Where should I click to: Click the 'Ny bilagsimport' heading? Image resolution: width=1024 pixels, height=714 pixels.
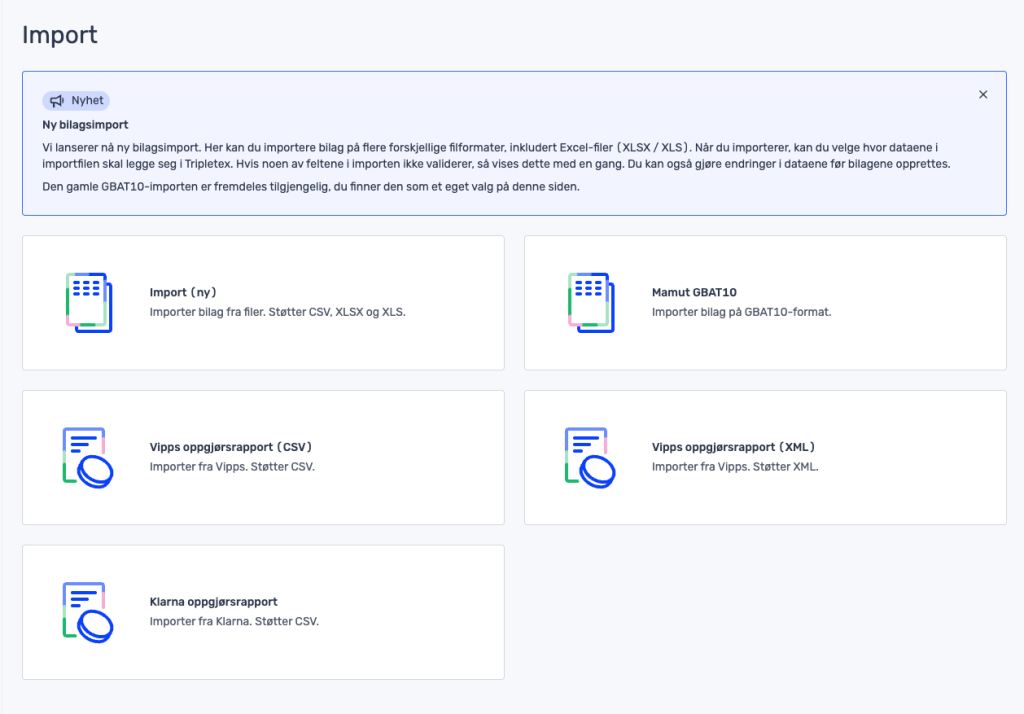pyautogui.click(x=86, y=125)
